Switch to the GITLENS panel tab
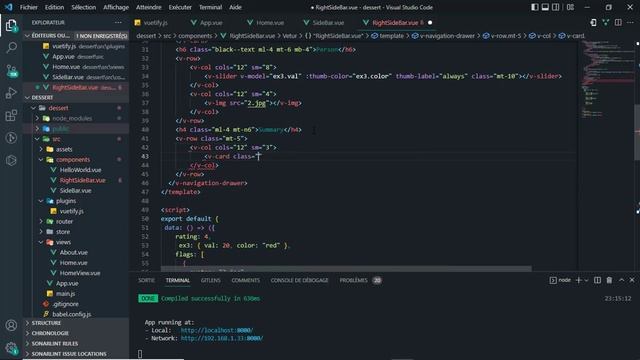 pyautogui.click(x=211, y=280)
